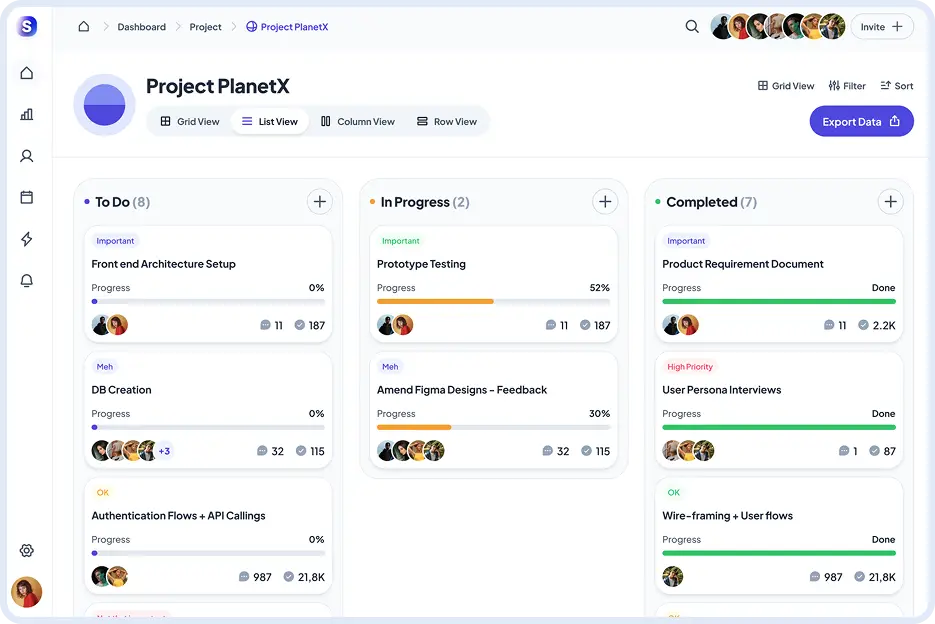Click the Invite button in the top bar
The image size is (935, 624).
881,27
